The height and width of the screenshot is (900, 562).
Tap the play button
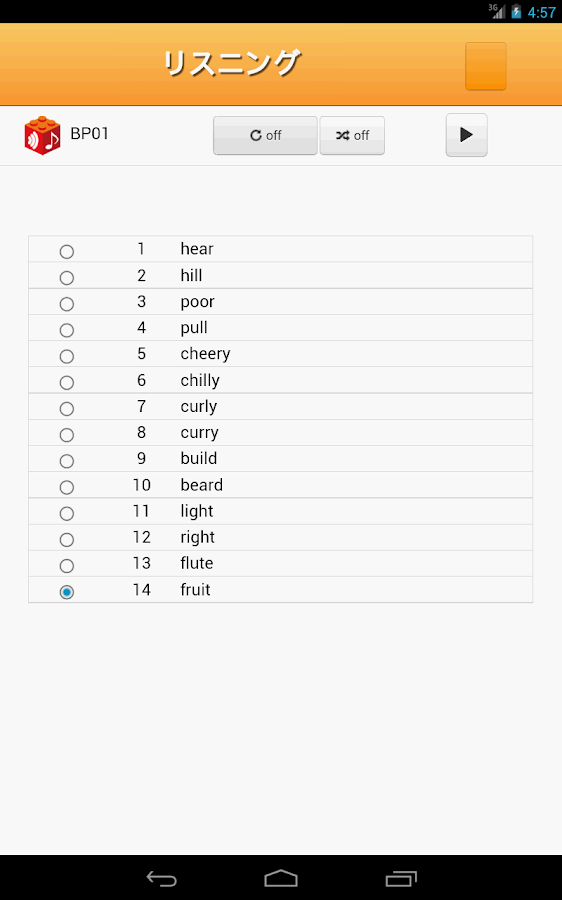pyautogui.click(x=466, y=135)
